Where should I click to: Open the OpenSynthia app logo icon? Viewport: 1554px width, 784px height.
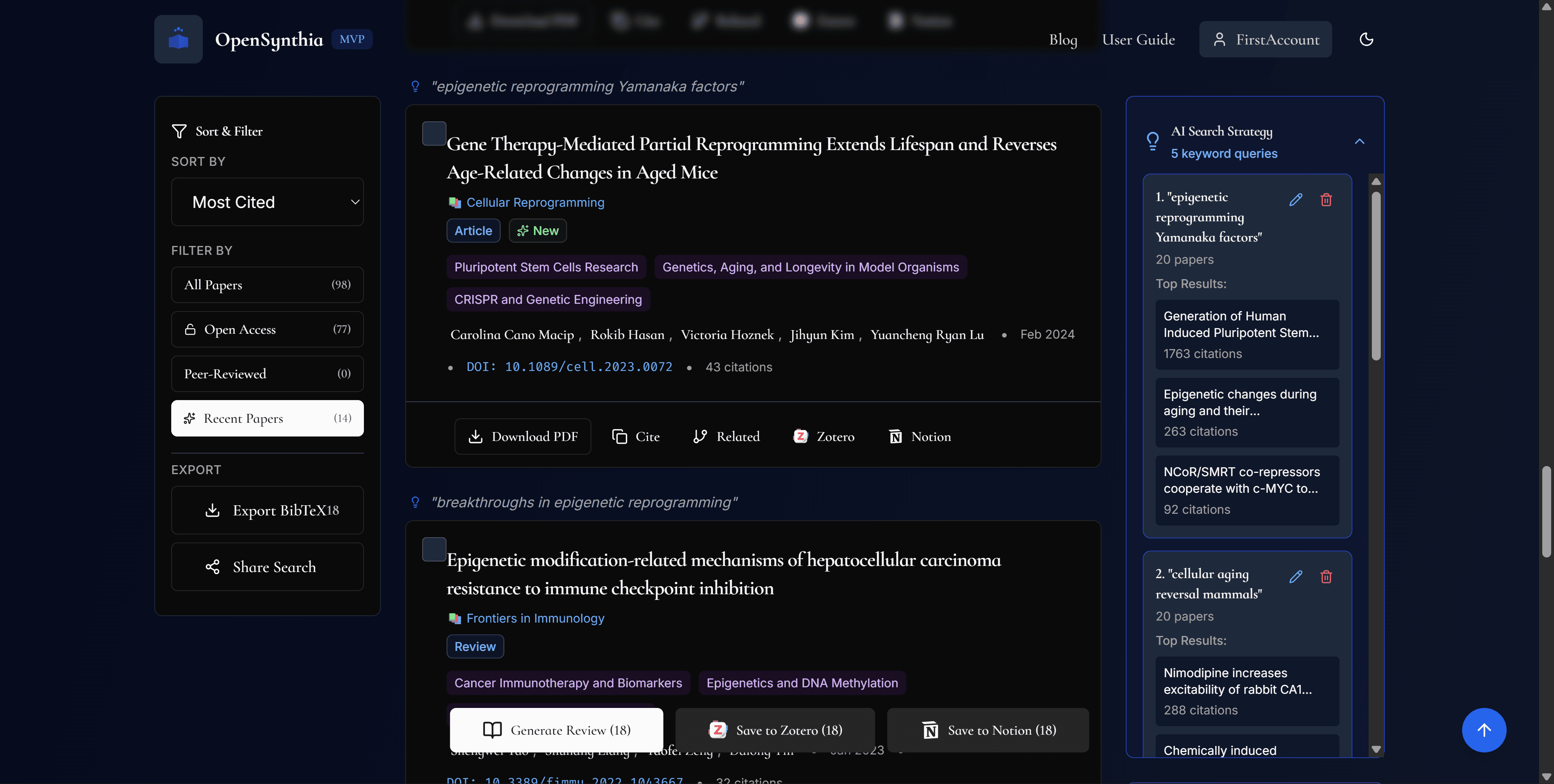pyautogui.click(x=178, y=38)
